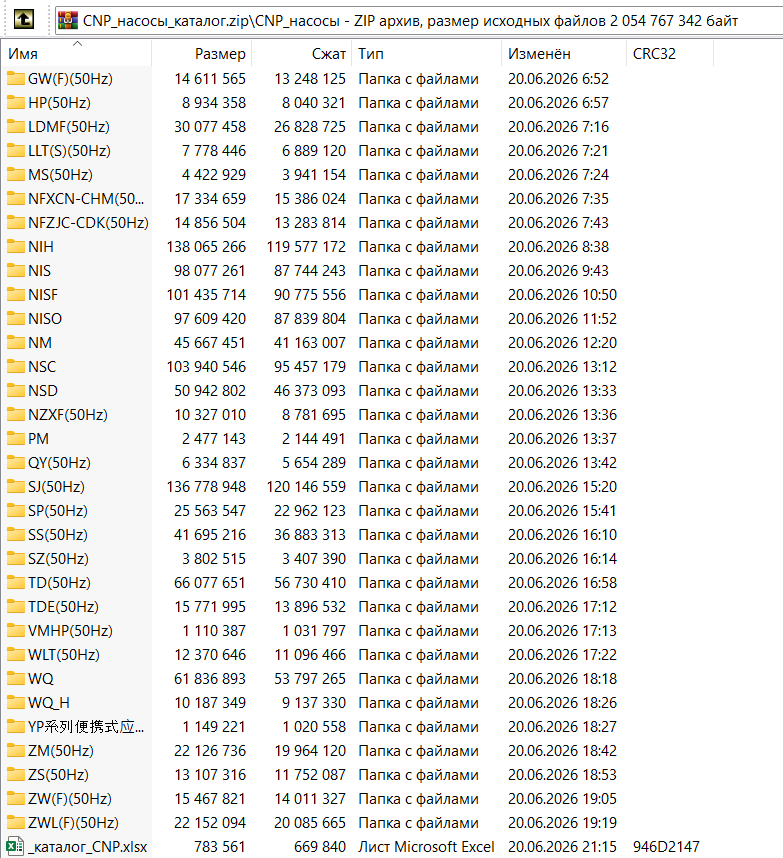Click Лист Microsoft Excel type cell
The width and height of the screenshot is (783, 858).
click(426, 847)
